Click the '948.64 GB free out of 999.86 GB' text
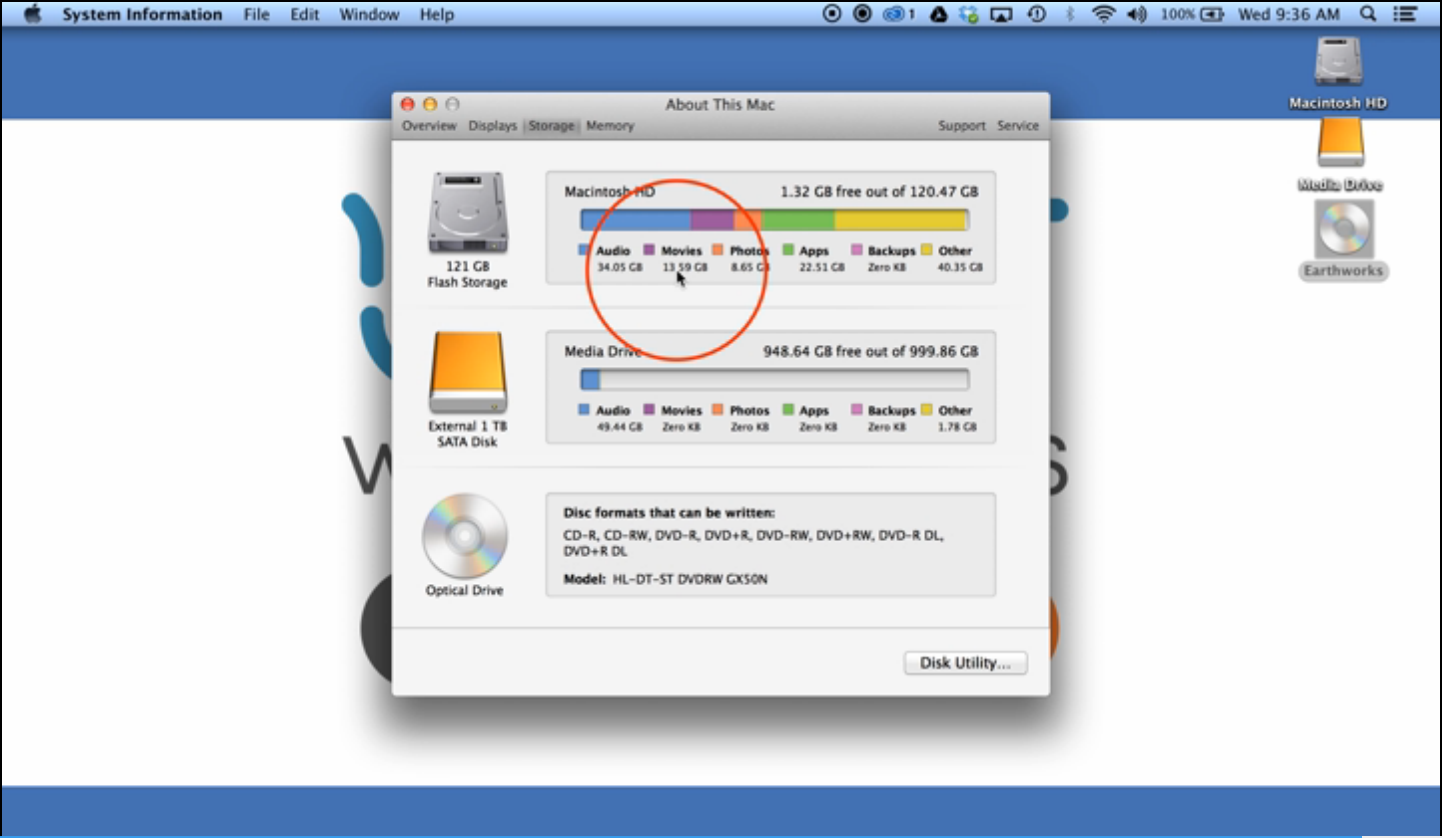This screenshot has height=838, width=1442. (x=871, y=351)
